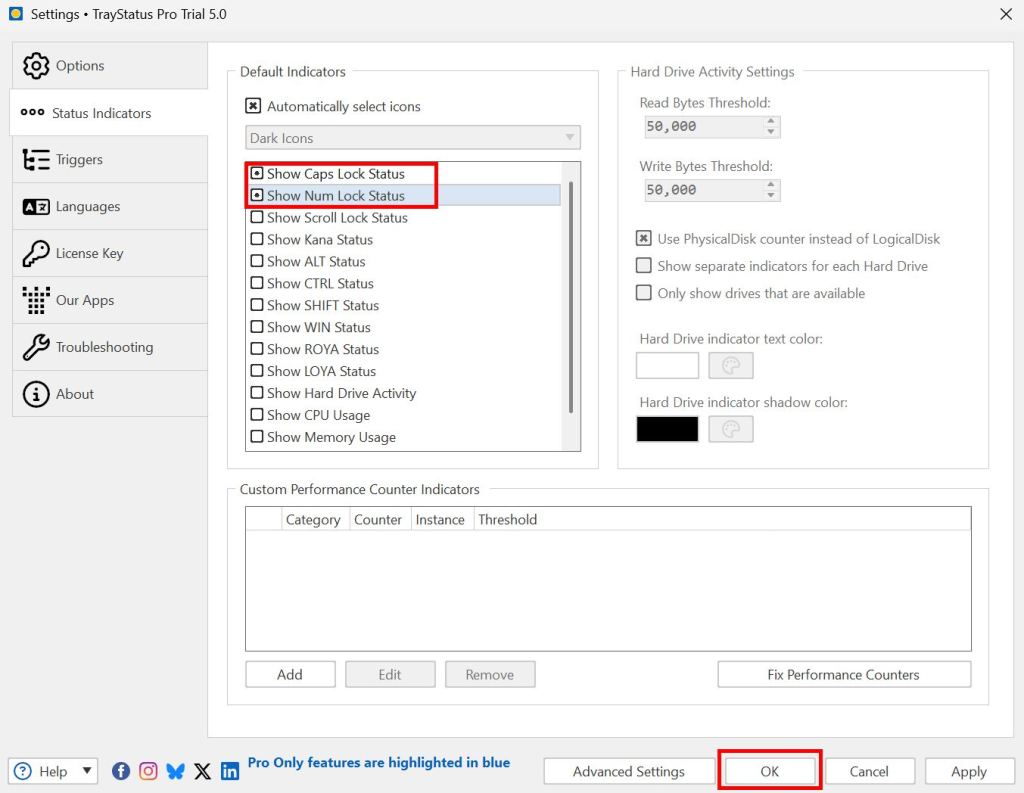Enable Show WIN Status checkbox

pyautogui.click(x=257, y=327)
